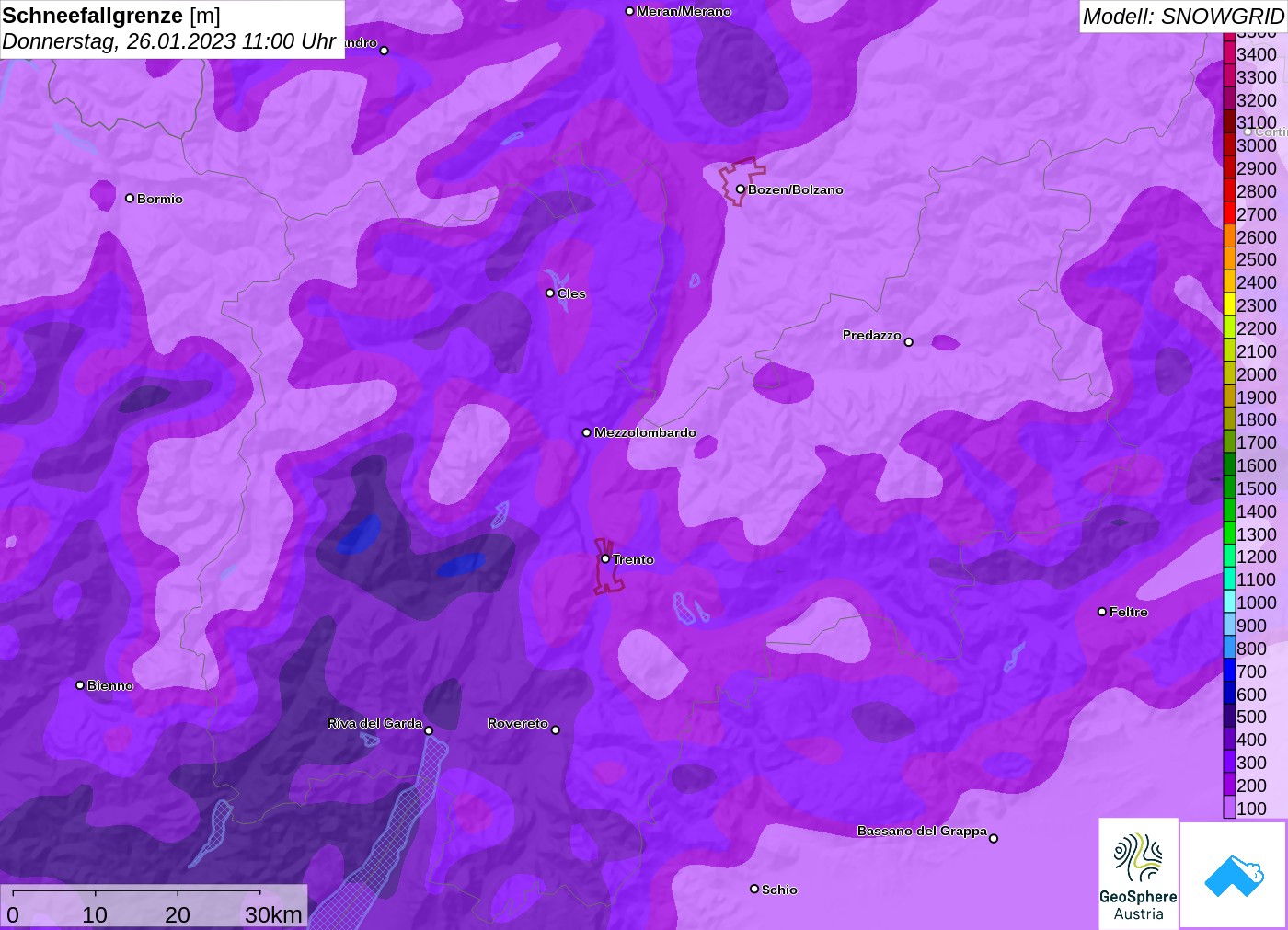Click the Schneefallgrenze [m] title

pyautogui.click(x=111, y=16)
